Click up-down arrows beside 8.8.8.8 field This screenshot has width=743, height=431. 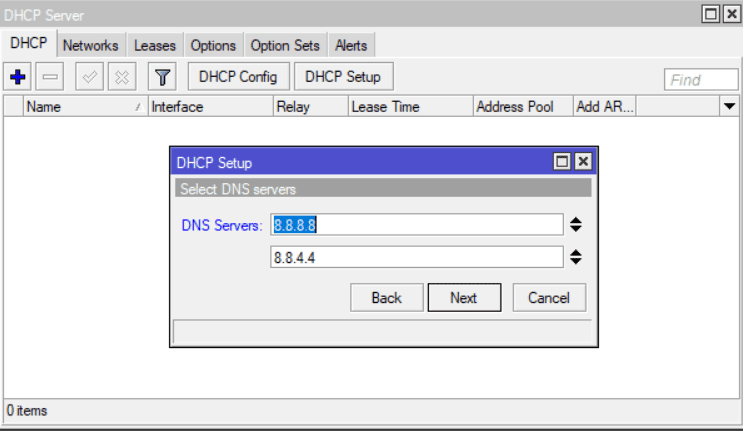pos(576,225)
